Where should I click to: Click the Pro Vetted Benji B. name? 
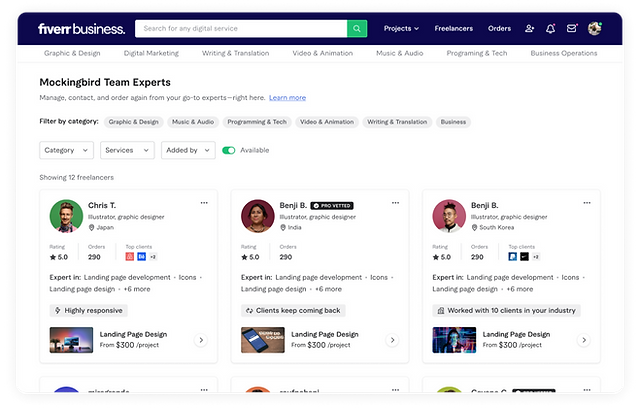click(x=293, y=205)
